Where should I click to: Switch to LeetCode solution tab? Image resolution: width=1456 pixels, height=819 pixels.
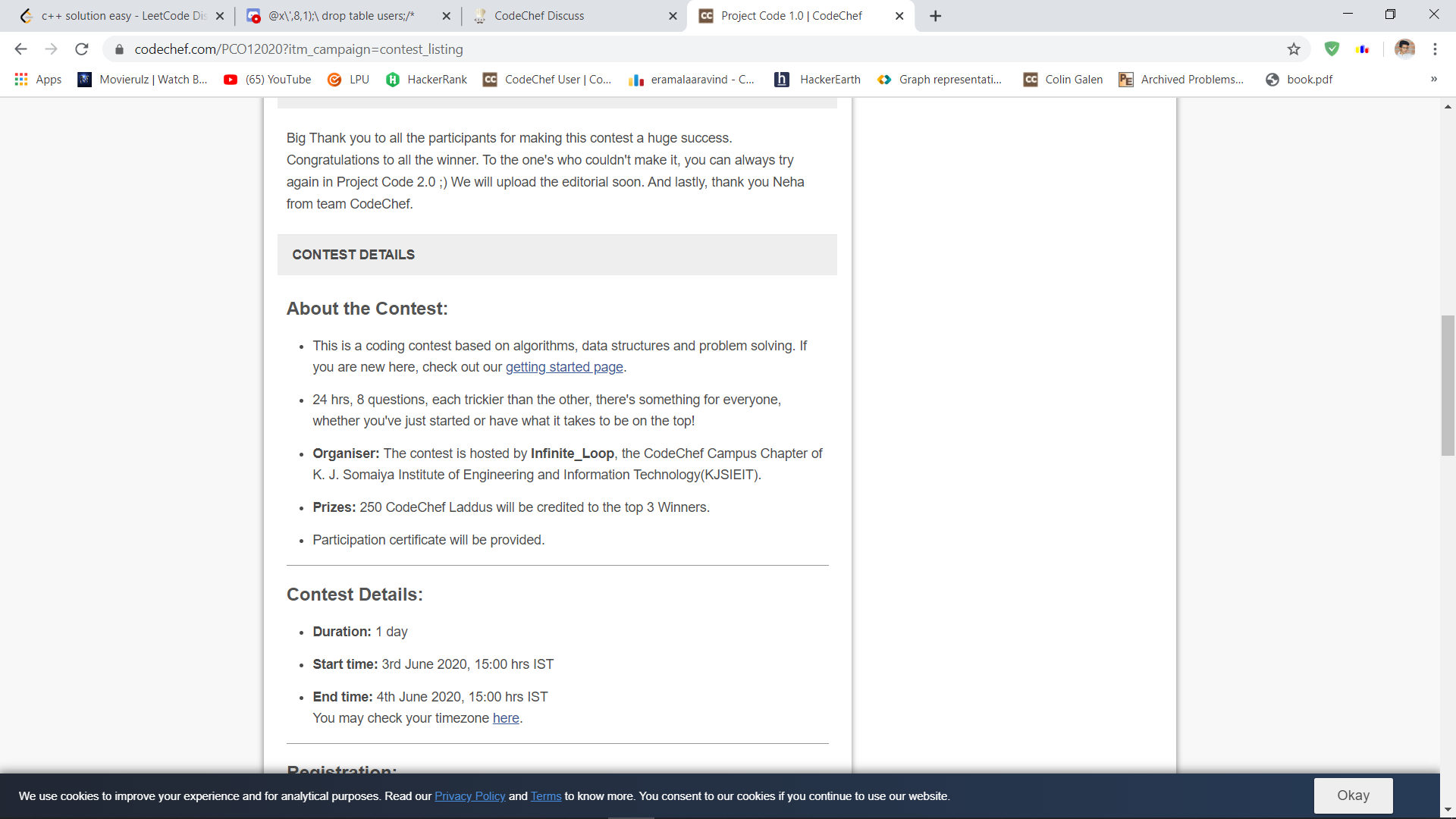[x=121, y=16]
